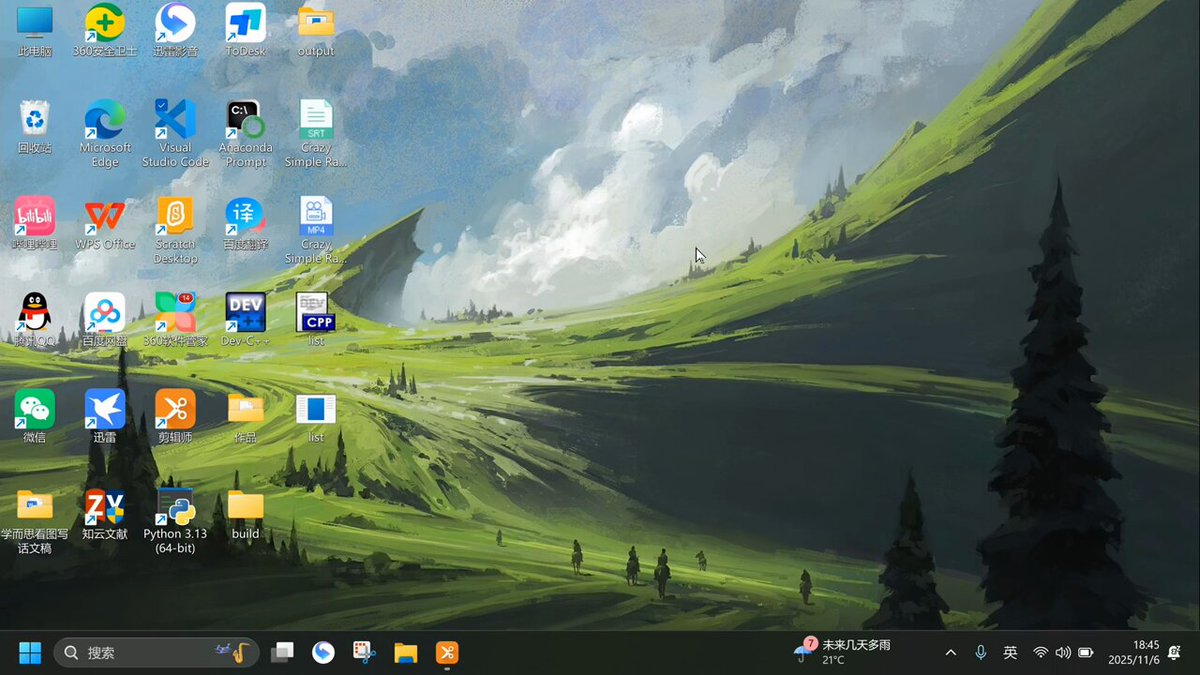The height and width of the screenshot is (675, 1200).
Task: Click the Scratch Desktop shortcut
Action: click(x=175, y=230)
